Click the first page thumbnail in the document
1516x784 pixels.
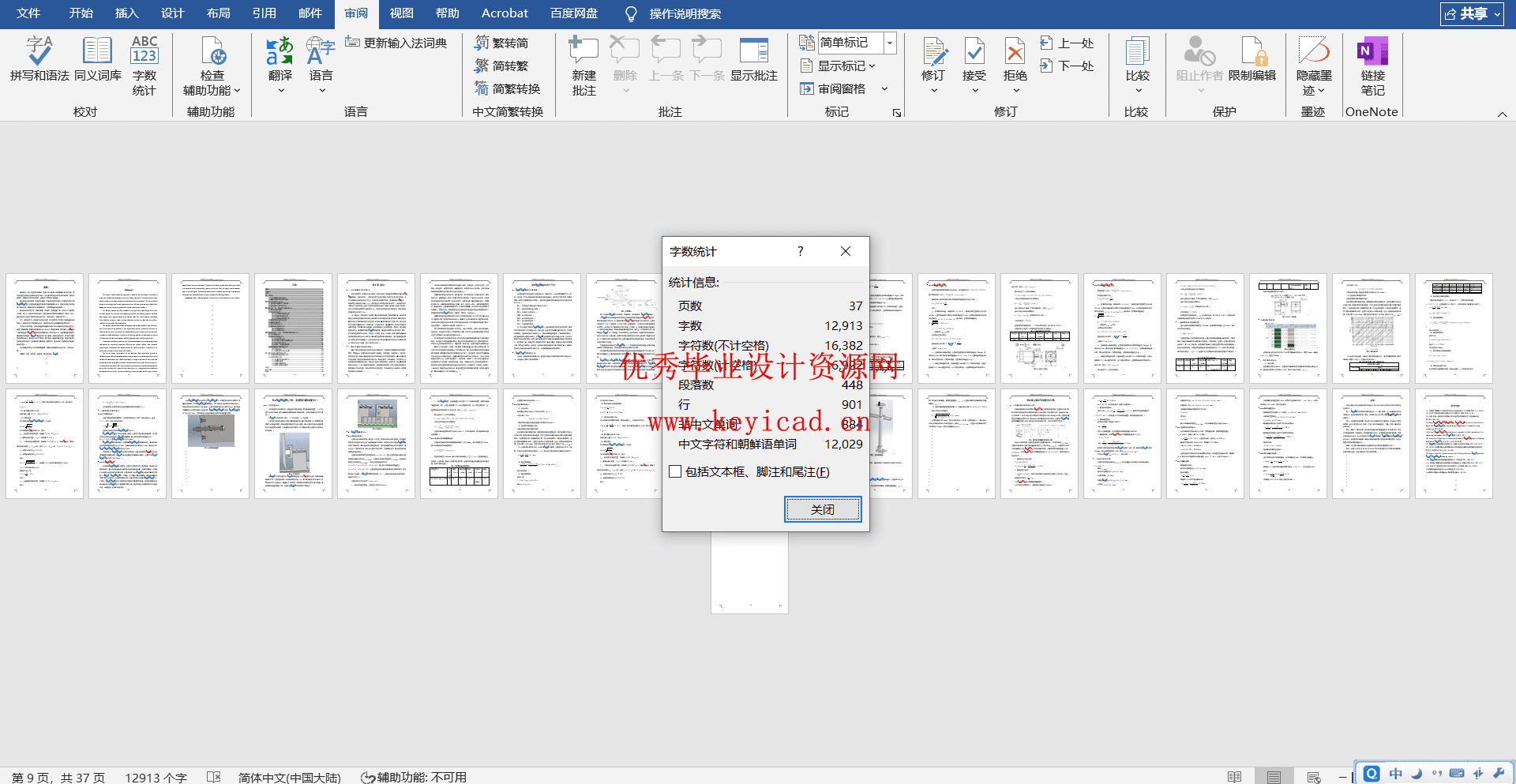pos(45,328)
